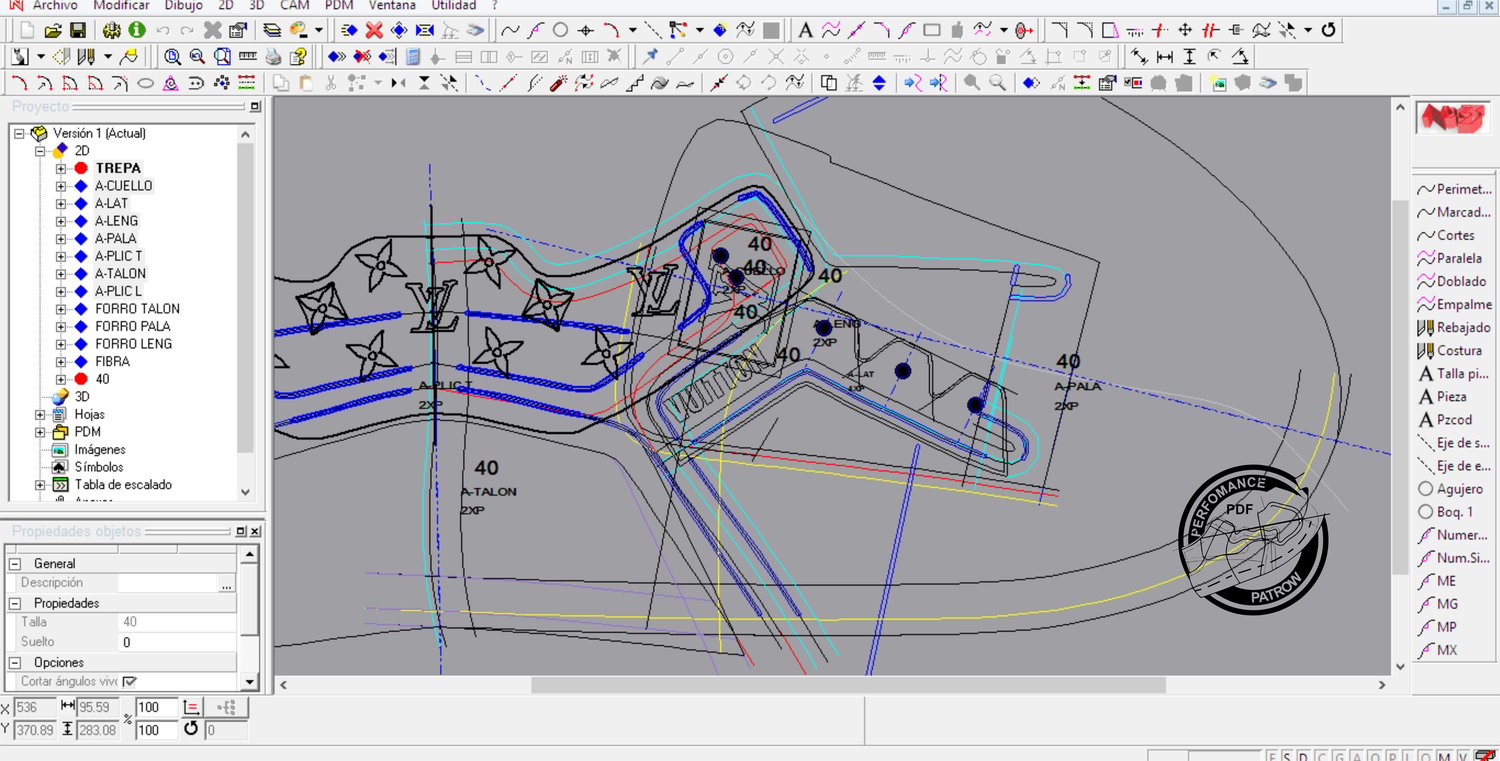Click the green information icon
The image size is (1500, 761).
[x=137, y=30]
